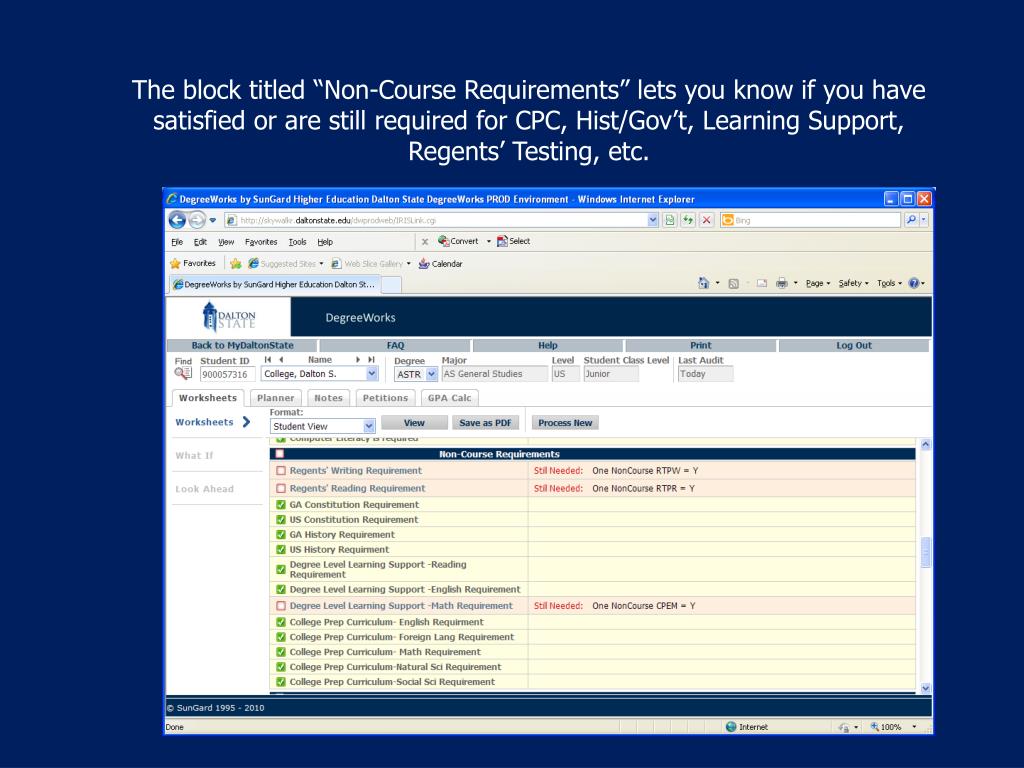Click the browser Forward arrow button
The width and height of the screenshot is (1024, 768).
pos(197,220)
